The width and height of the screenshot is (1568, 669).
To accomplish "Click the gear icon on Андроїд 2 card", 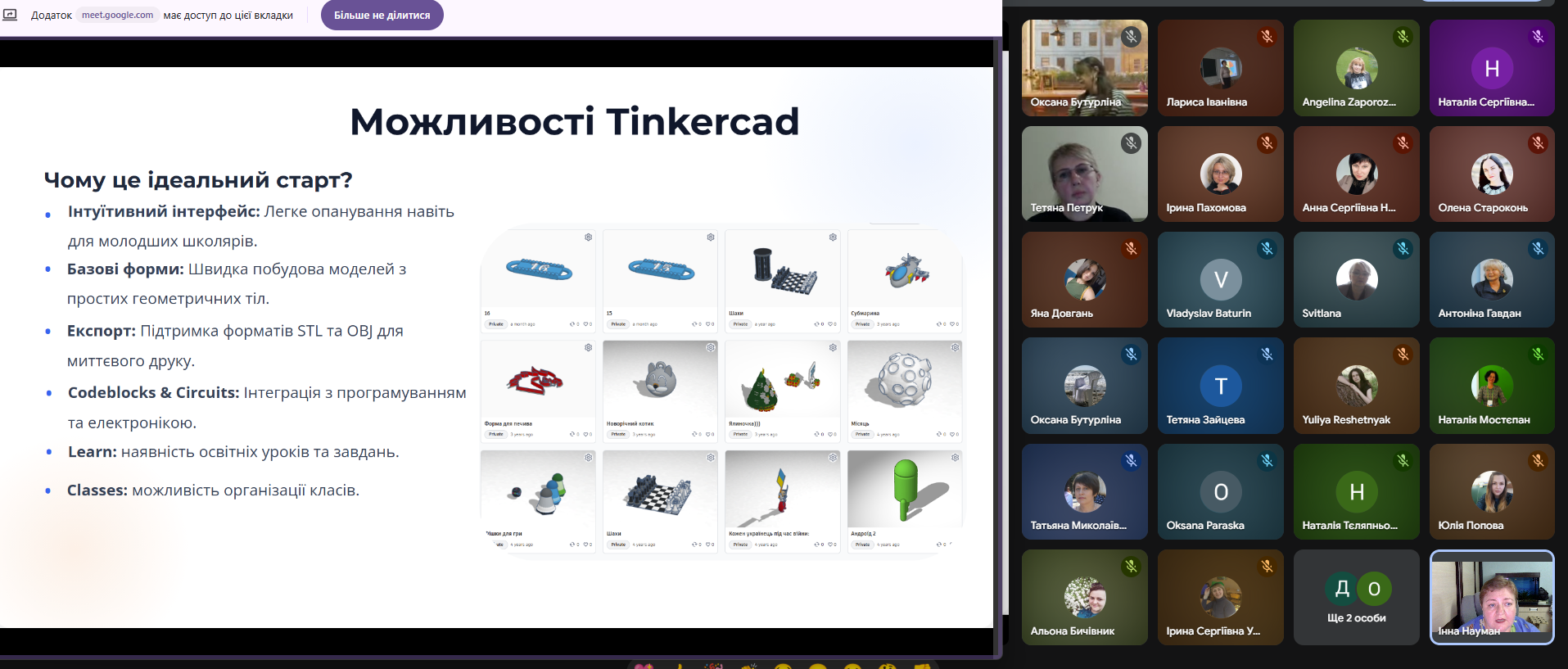I will point(955,458).
